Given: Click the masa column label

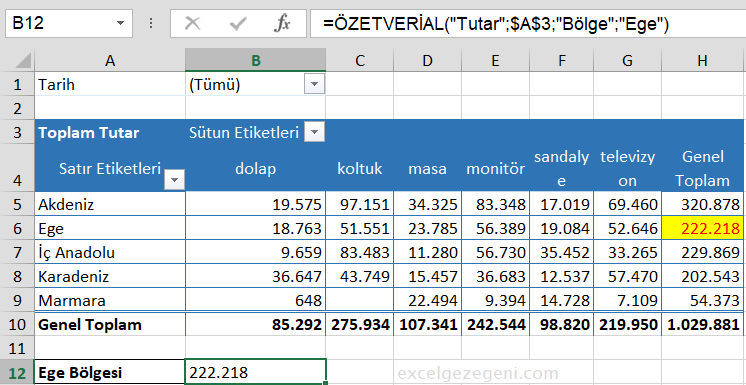Looking at the screenshot, I should click(x=427, y=168).
